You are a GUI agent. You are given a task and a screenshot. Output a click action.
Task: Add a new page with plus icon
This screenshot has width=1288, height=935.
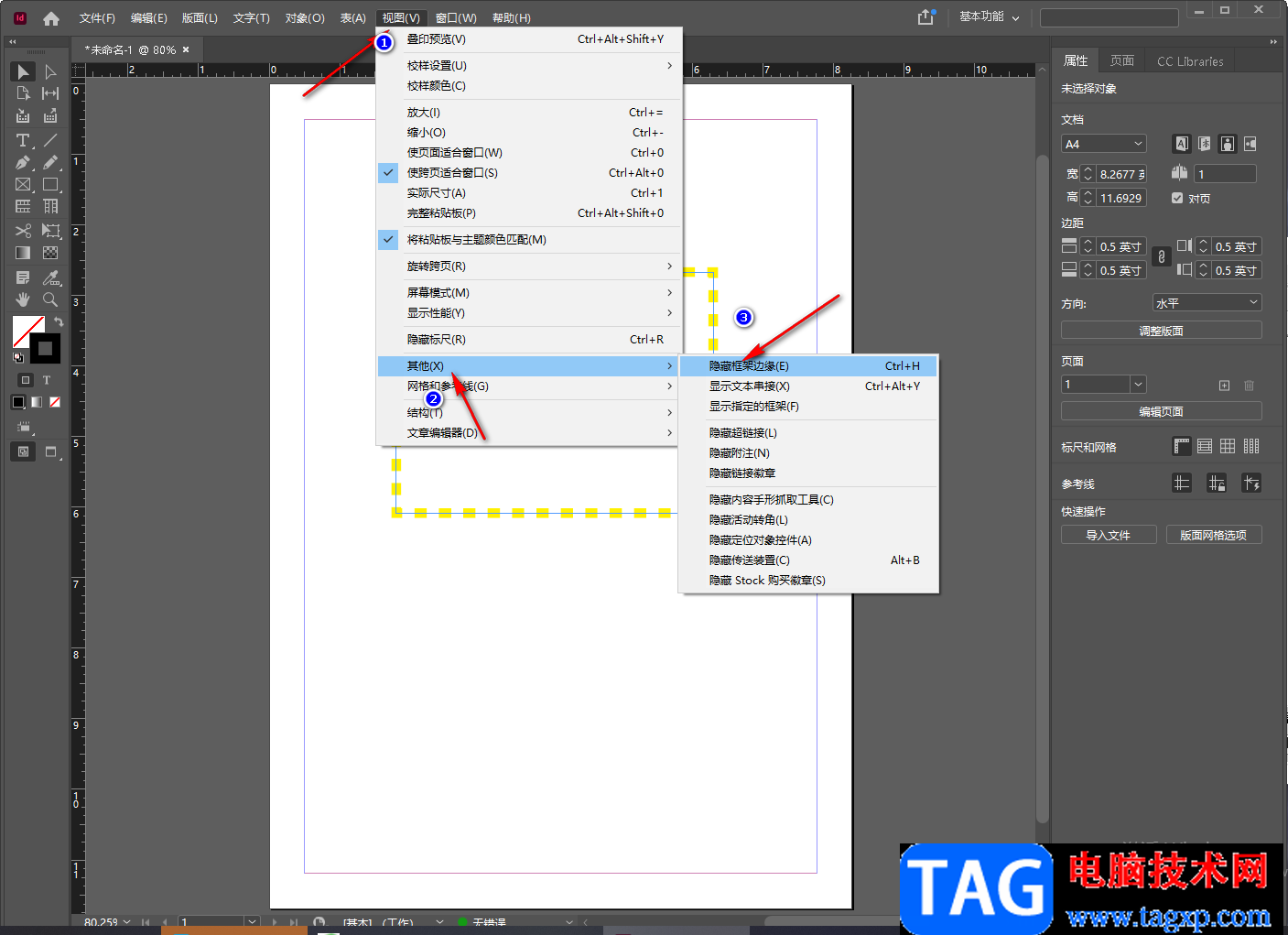[1224, 386]
